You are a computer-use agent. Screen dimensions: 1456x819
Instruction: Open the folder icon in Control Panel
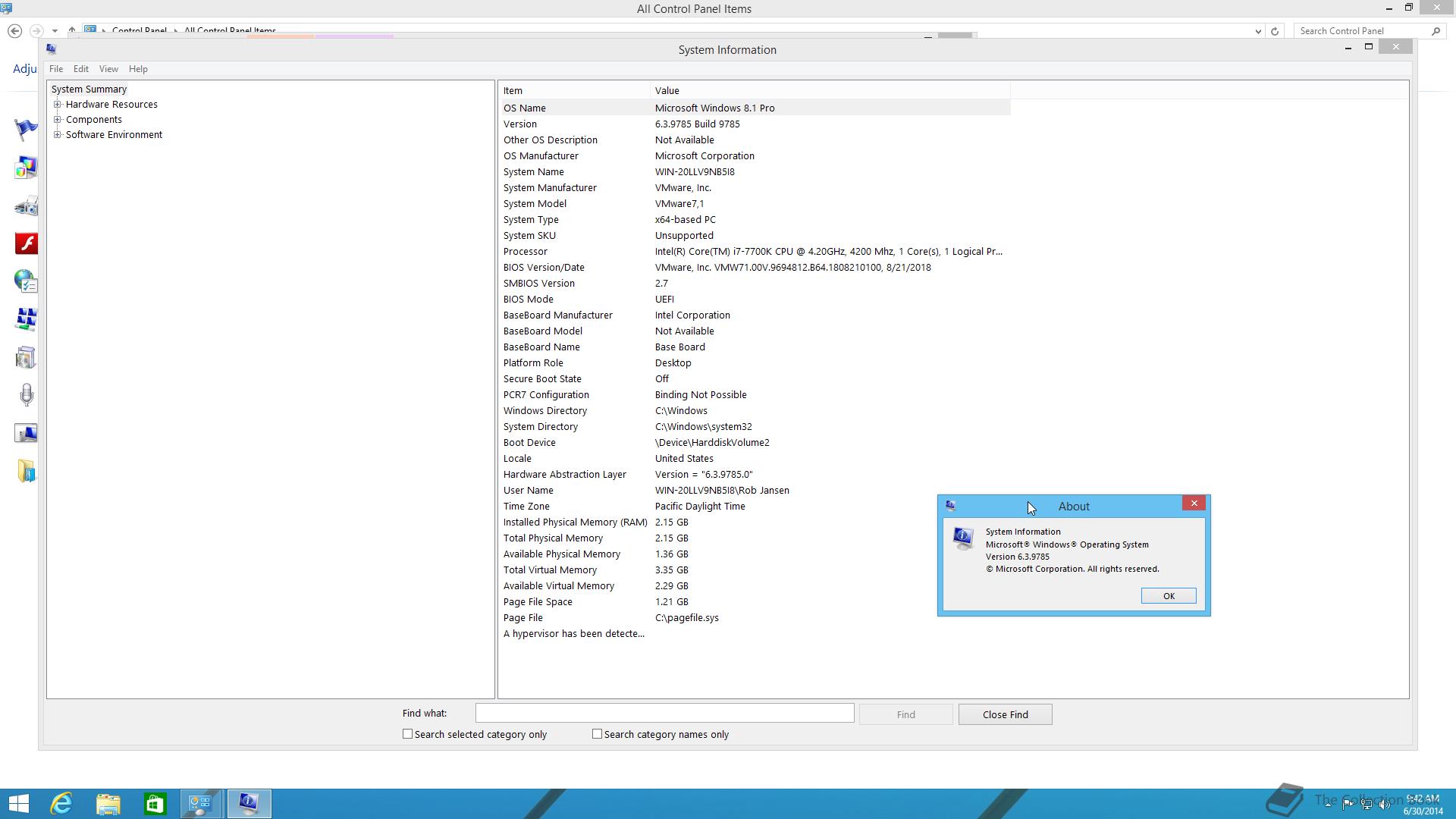[27, 471]
